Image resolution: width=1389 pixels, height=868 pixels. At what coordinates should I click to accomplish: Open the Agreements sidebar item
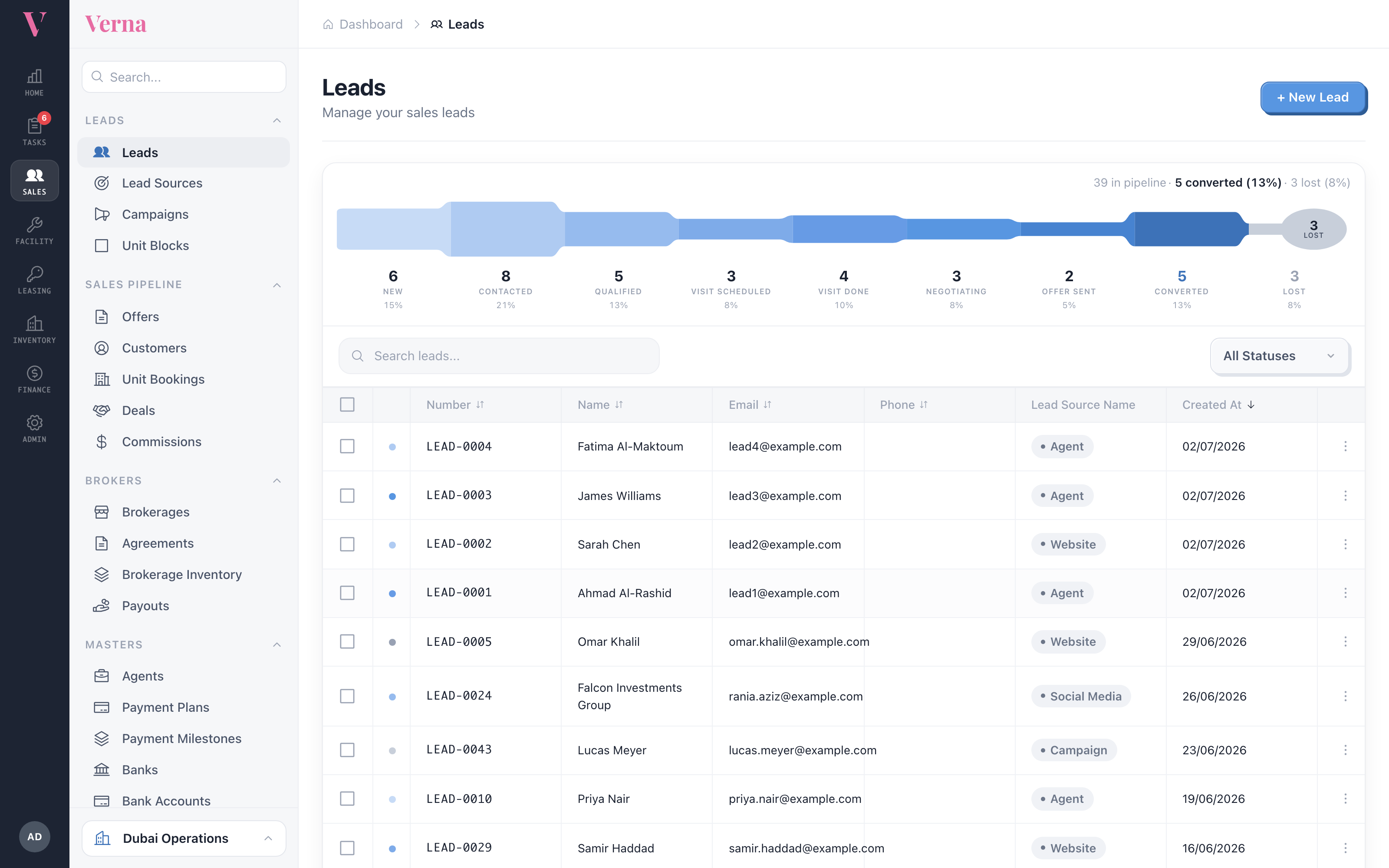pos(184,543)
